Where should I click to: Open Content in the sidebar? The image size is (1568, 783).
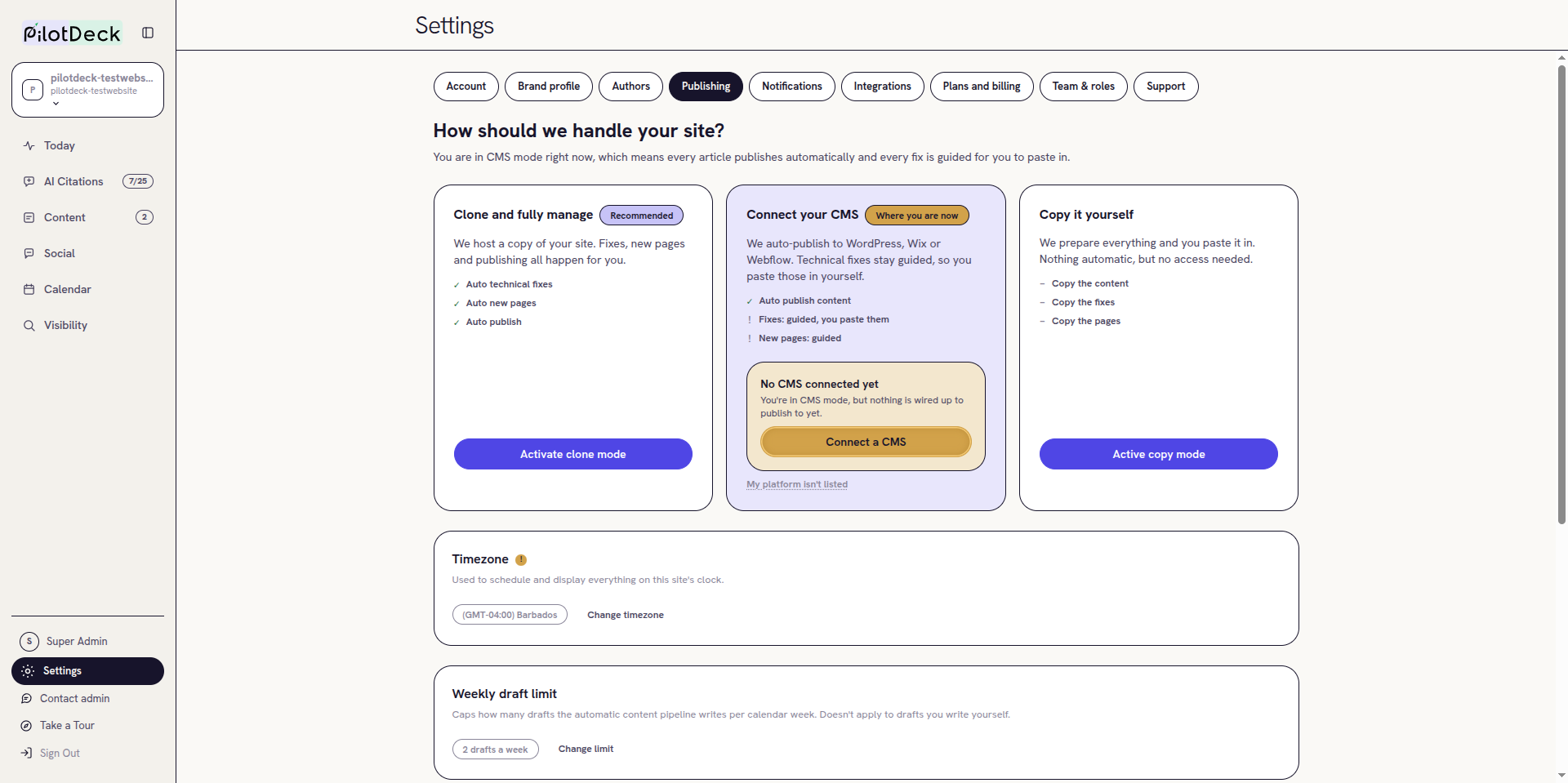(87, 217)
